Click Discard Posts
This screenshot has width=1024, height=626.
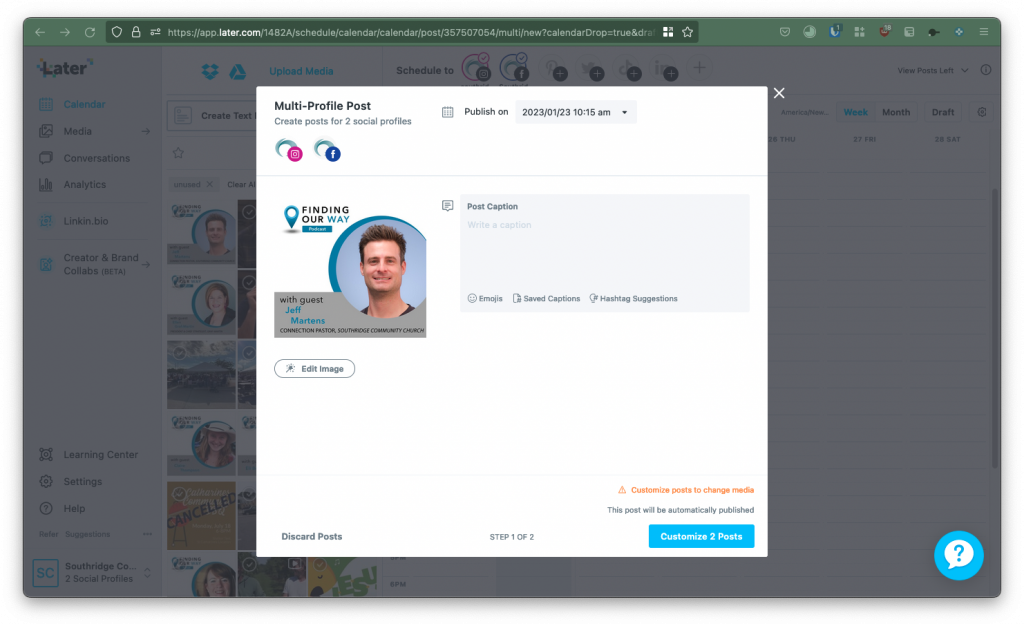point(312,537)
